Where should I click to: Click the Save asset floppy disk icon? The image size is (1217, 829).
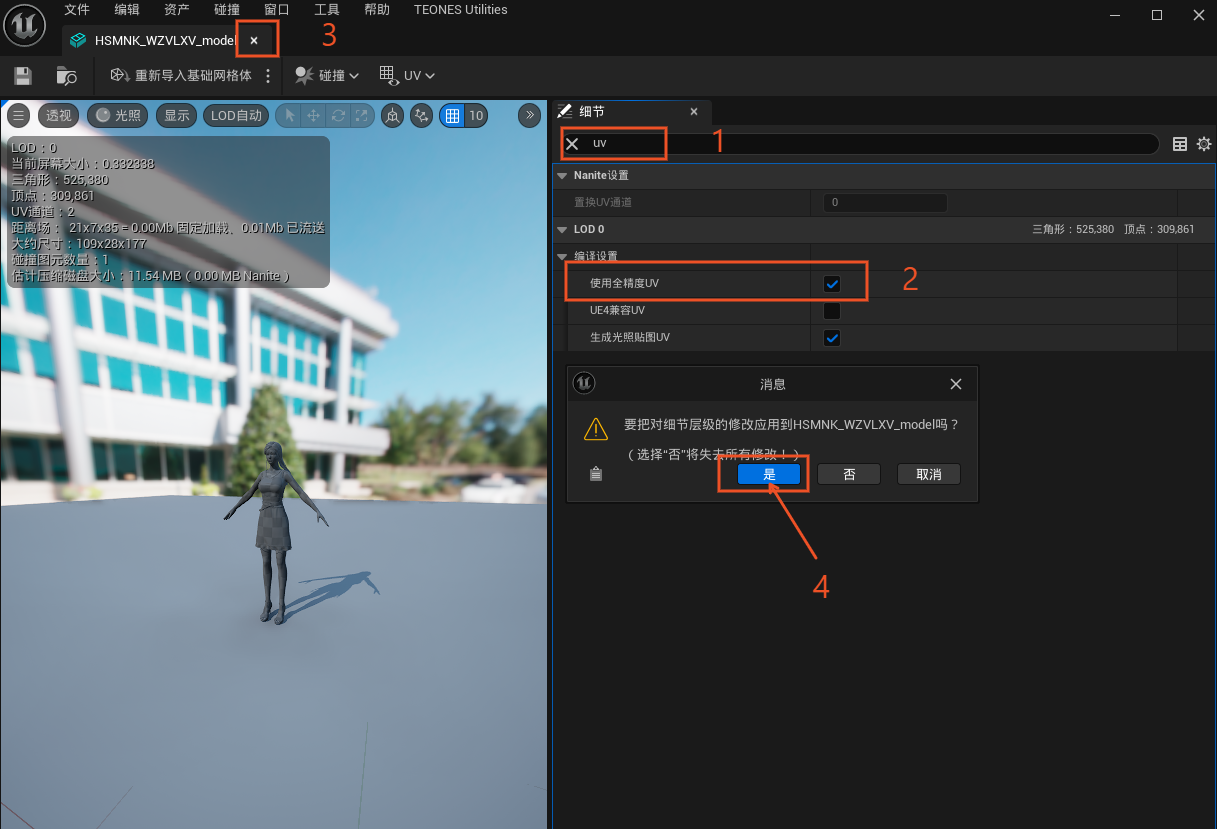[23, 76]
